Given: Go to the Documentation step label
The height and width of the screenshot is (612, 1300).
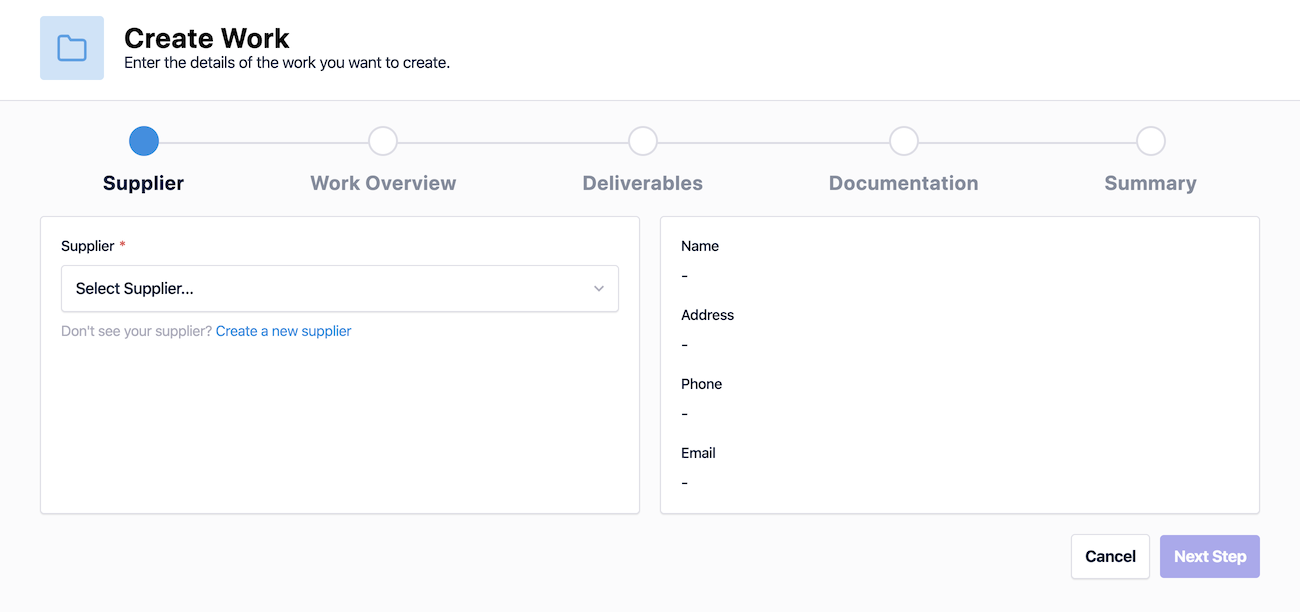Looking at the screenshot, I should [904, 183].
